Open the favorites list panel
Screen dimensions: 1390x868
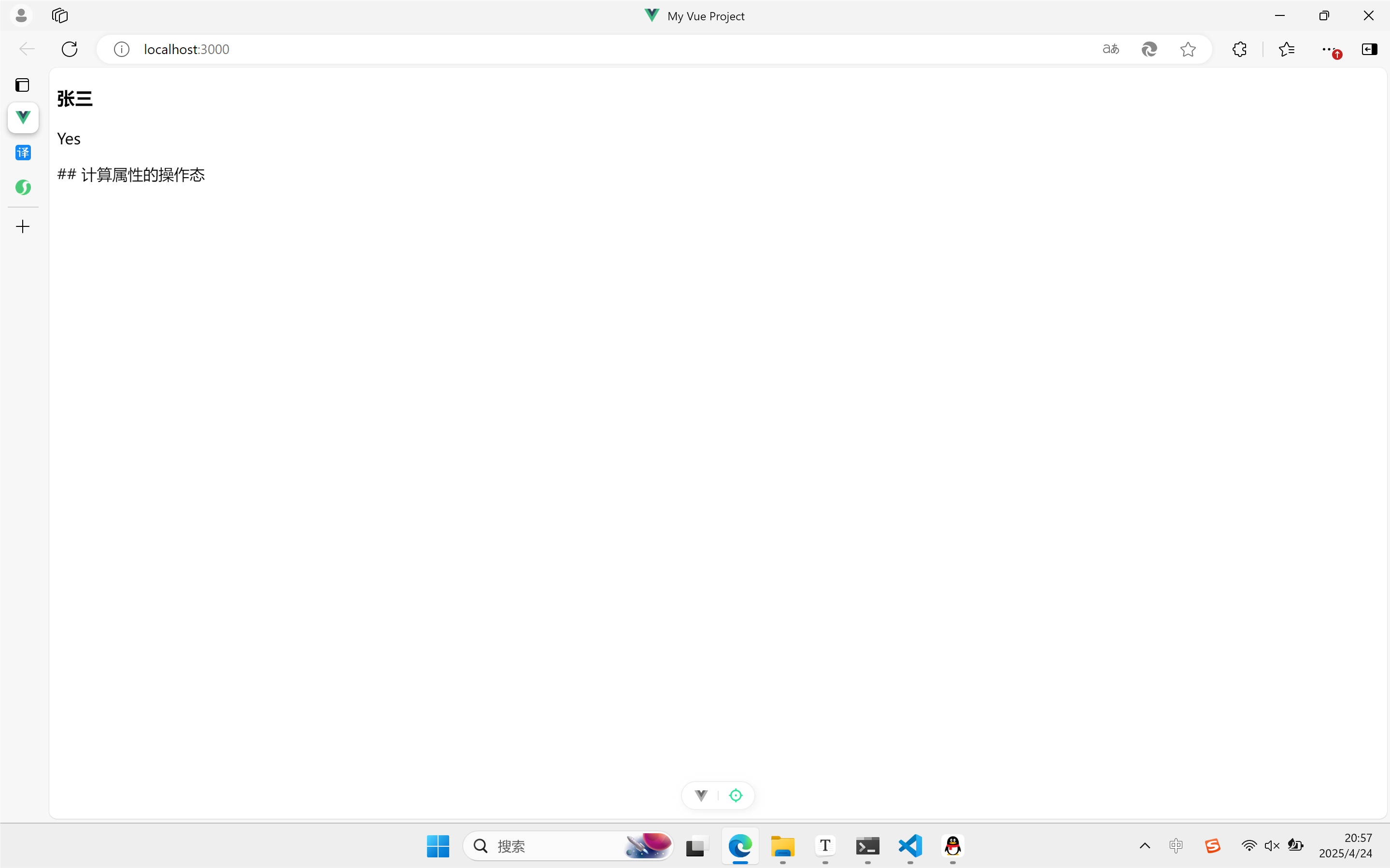tap(1287, 49)
